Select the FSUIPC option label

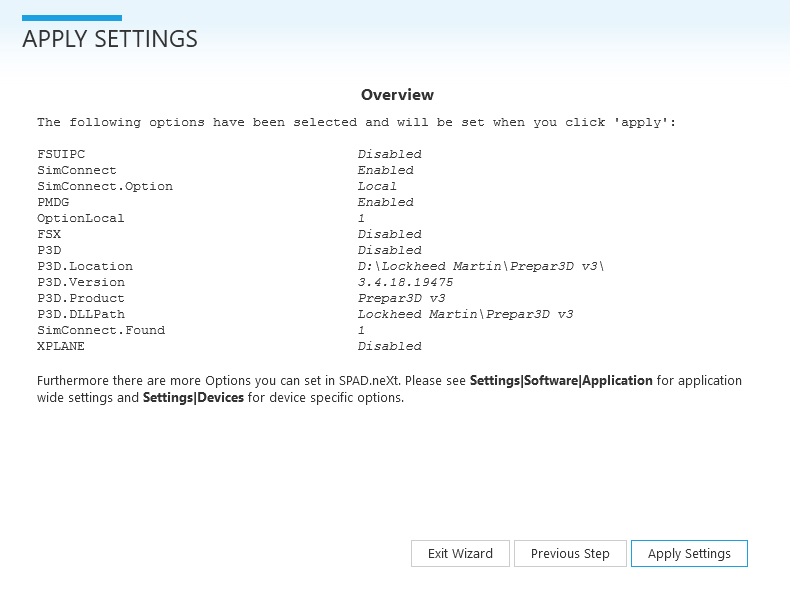pyautogui.click(x=61, y=154)
